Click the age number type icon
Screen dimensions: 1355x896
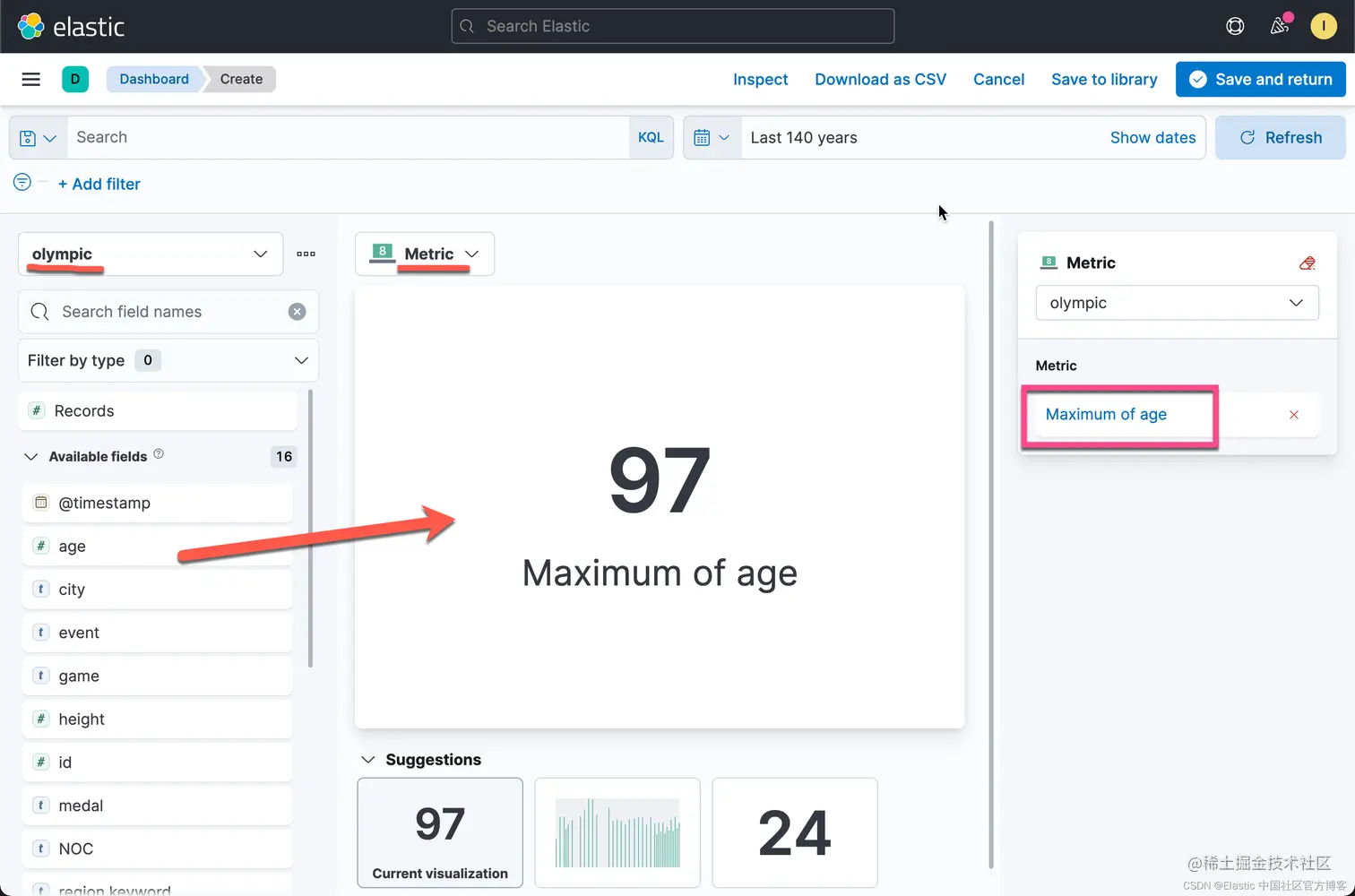click(x=40, y=546)
